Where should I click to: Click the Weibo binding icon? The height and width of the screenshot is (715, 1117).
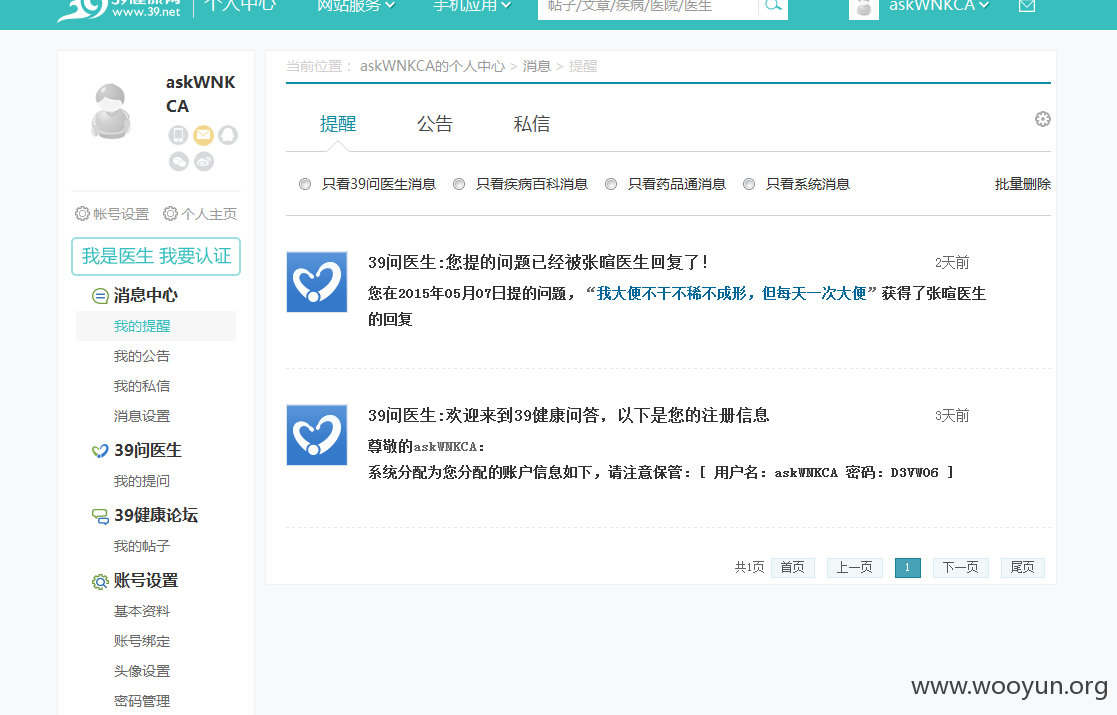(204, 162)
